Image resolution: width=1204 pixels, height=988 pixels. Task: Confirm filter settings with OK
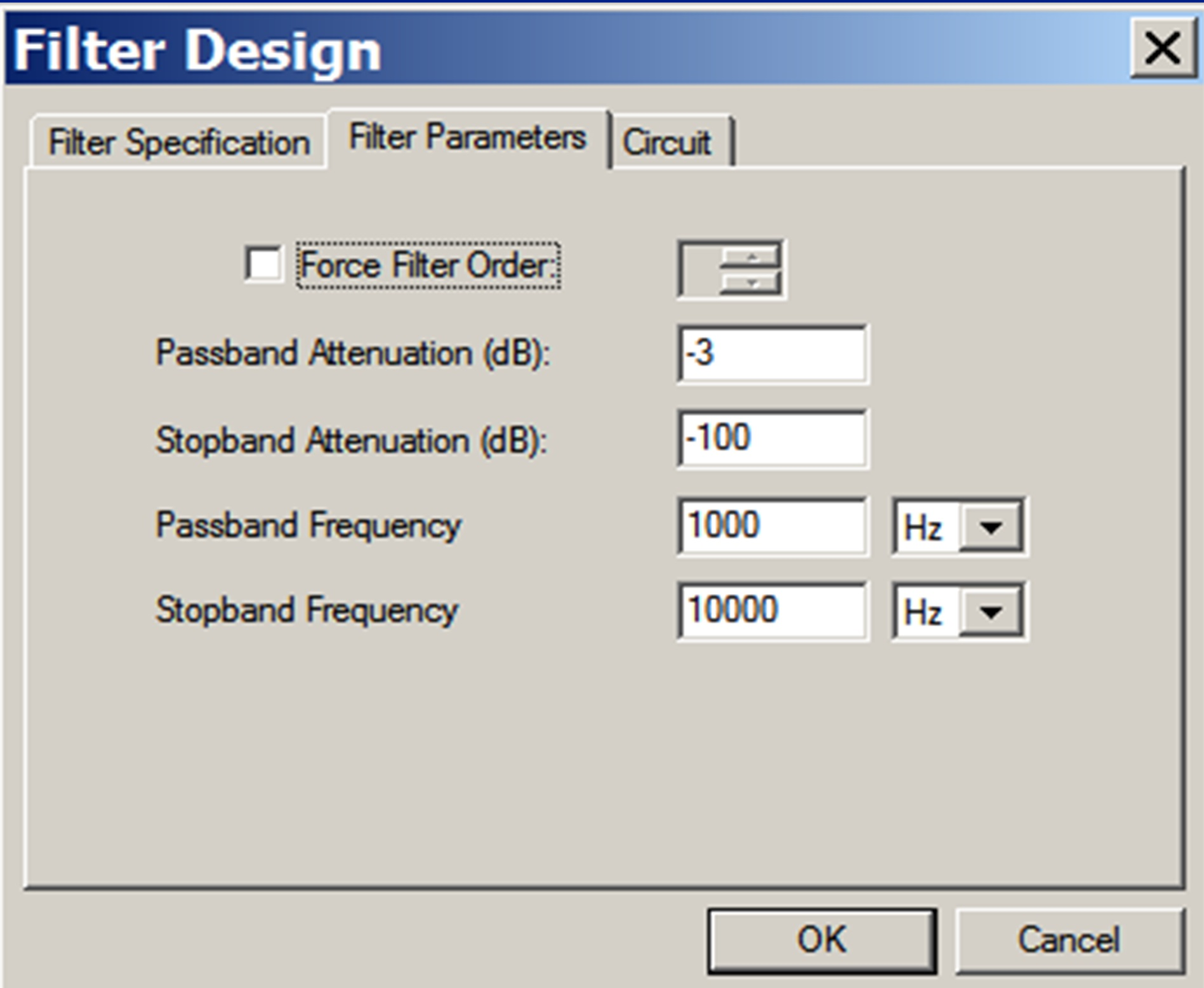coord(821,940)
